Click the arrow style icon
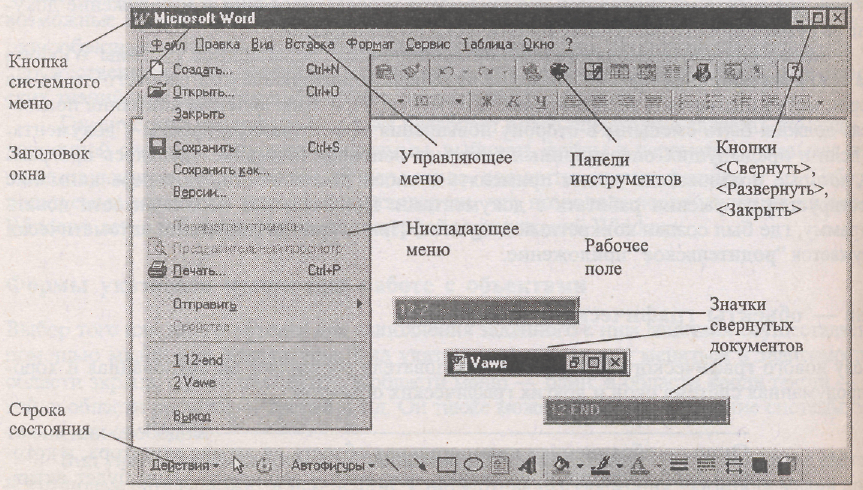This screenshot has height=490, width=863. [734, 465]
